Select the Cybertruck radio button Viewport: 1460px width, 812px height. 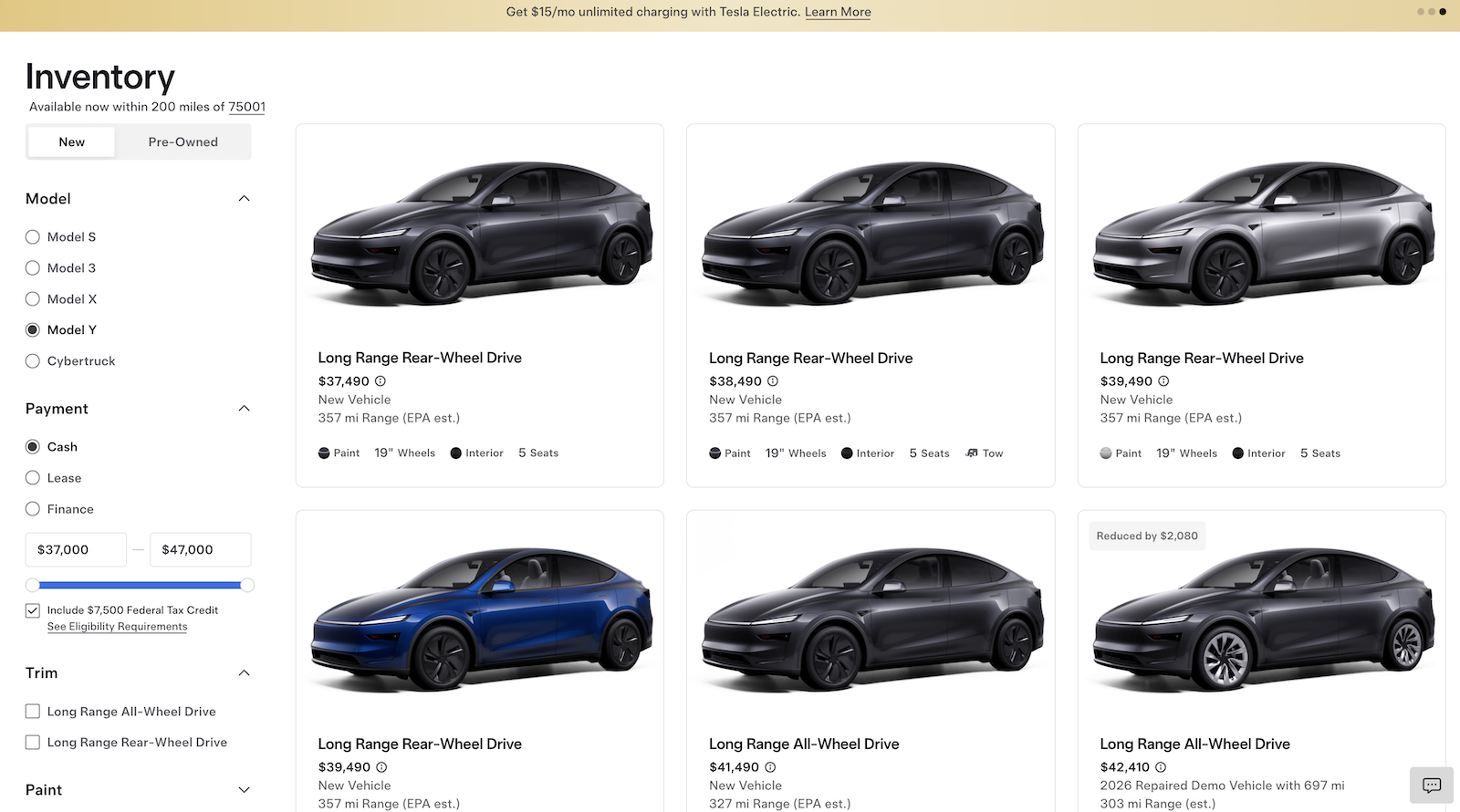[x=33, y=361]
